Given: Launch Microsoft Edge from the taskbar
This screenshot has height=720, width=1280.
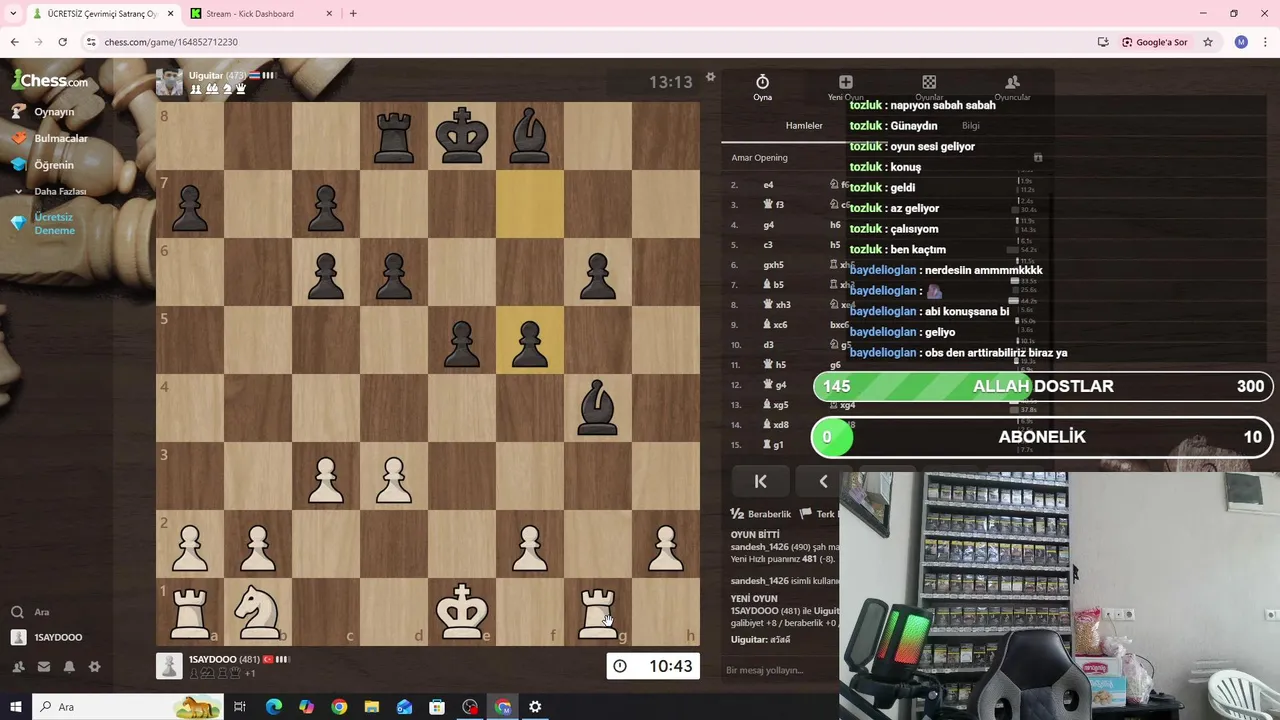Looking at the screenshot, I should pyautogui.click(x=273, y=707).
